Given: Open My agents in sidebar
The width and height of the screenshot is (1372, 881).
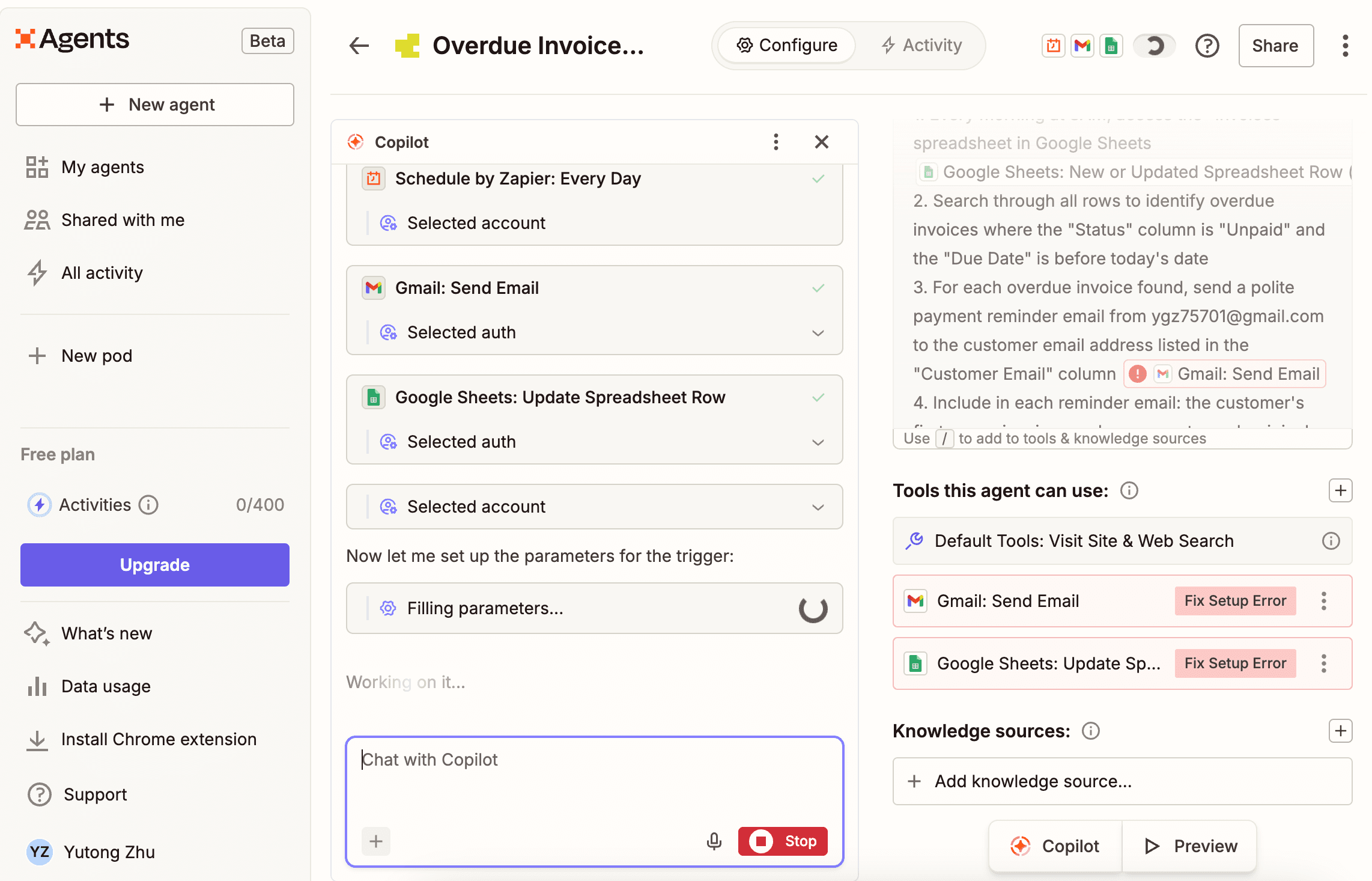Looking at the screenshot, I should [x=102, y=167].
